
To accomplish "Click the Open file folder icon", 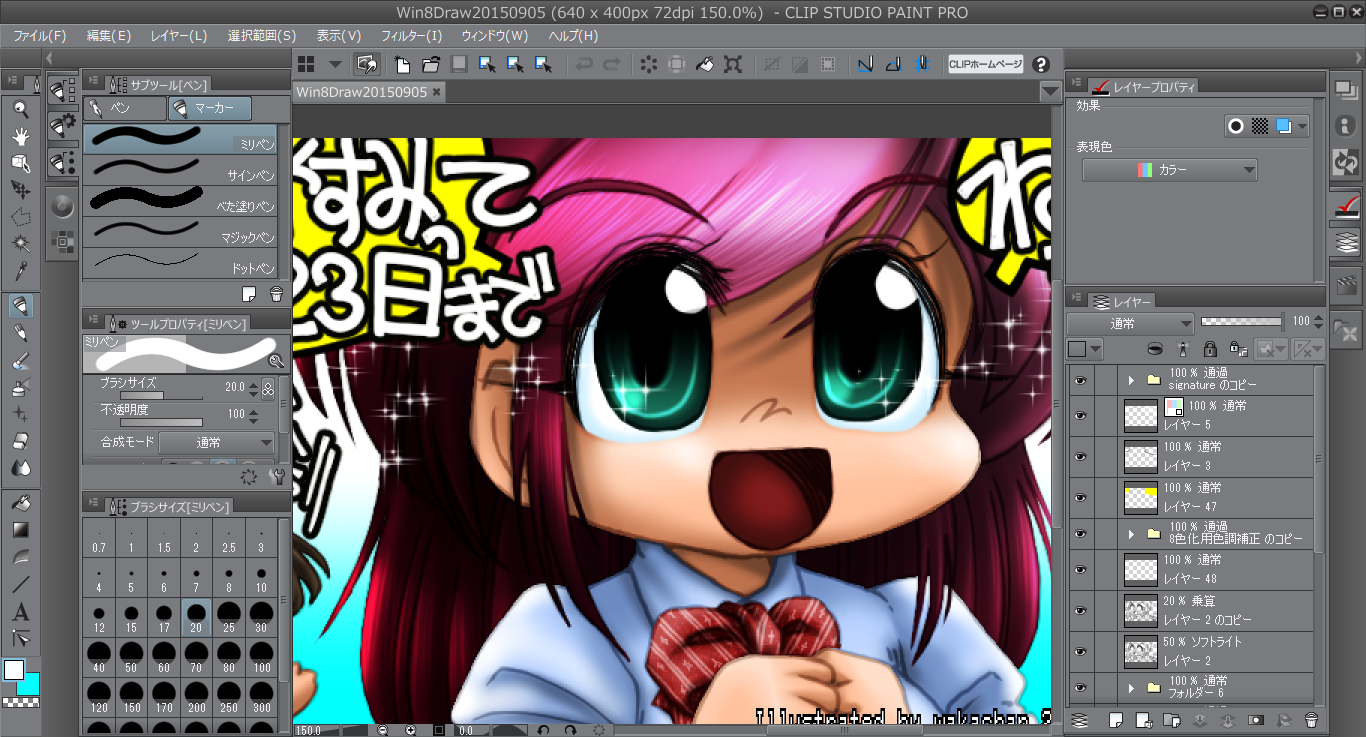I will click(431, 65).
